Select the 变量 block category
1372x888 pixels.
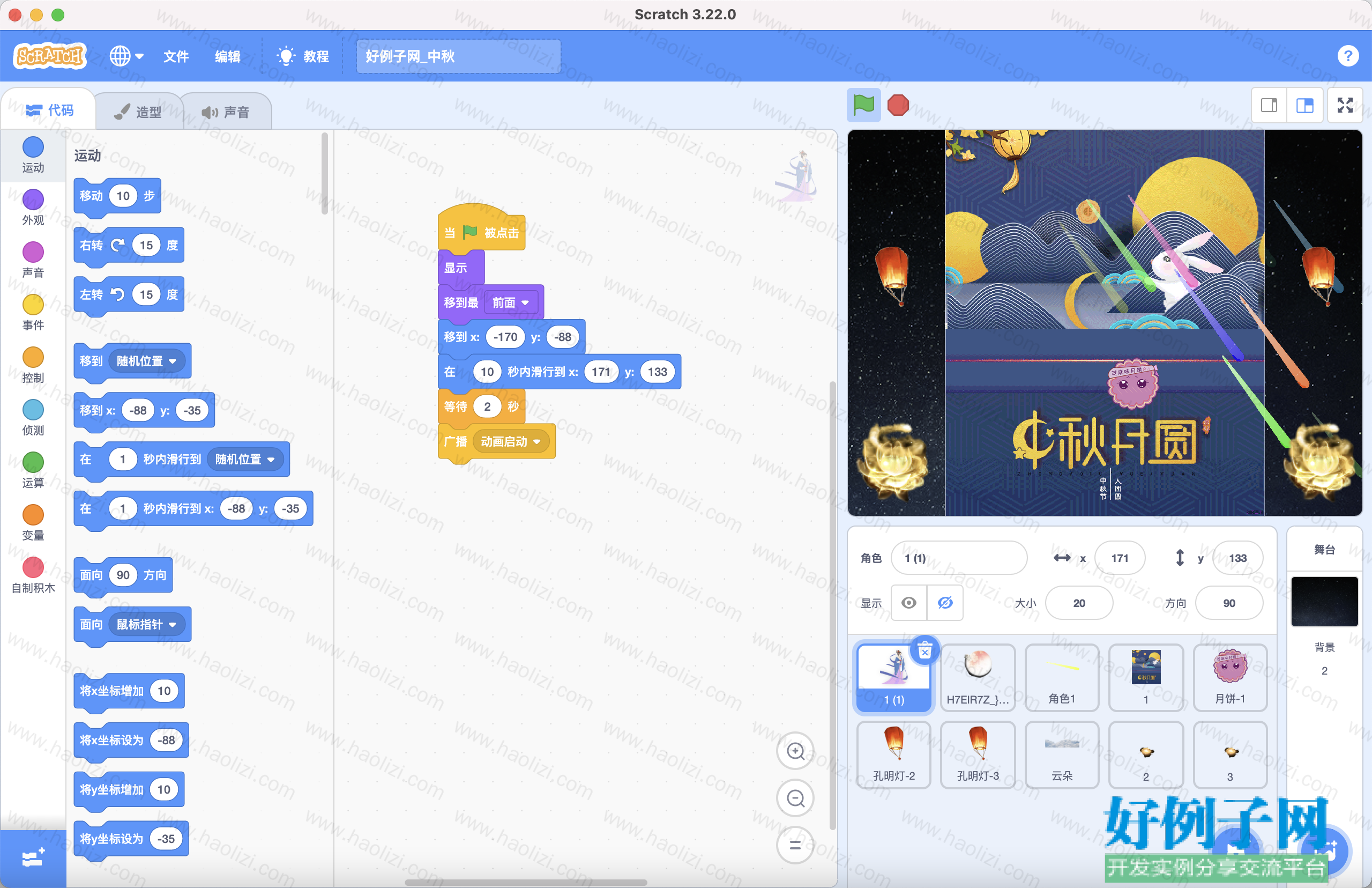click(x=33, y=522)
